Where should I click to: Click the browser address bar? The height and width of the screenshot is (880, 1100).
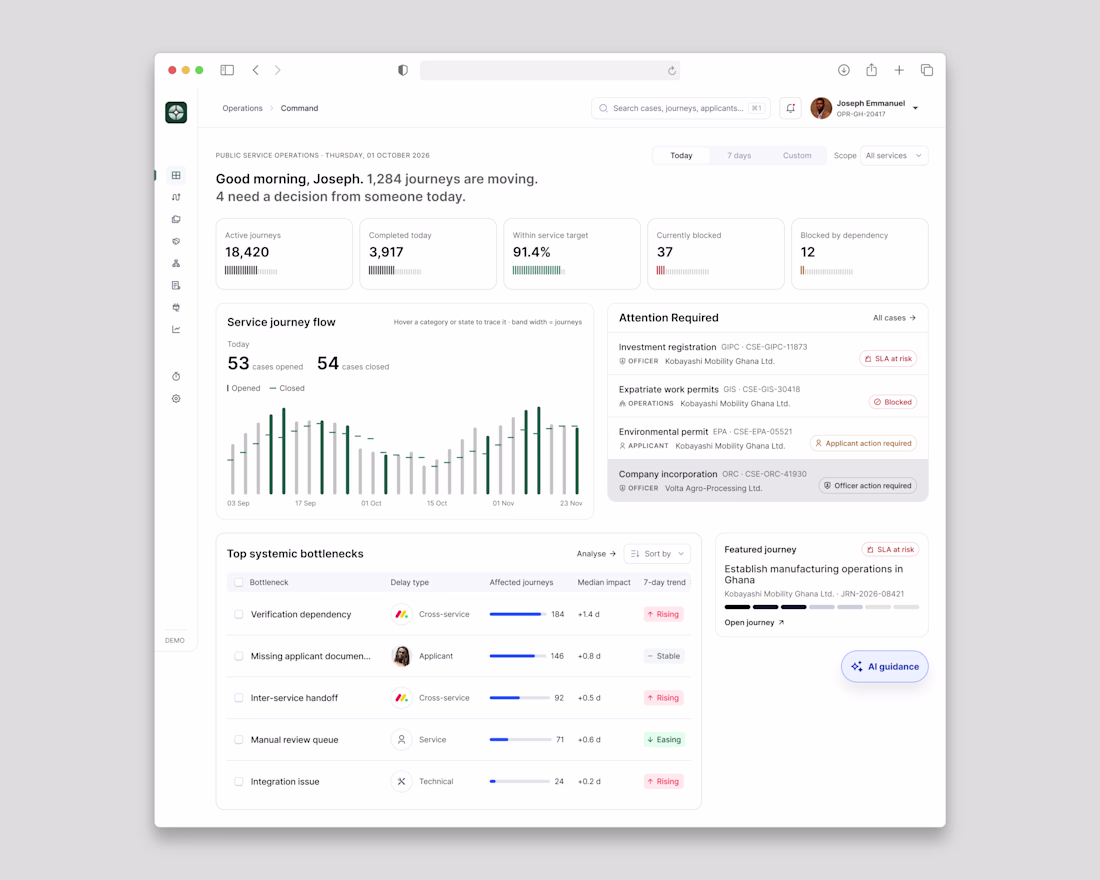[x=549, y=70]
